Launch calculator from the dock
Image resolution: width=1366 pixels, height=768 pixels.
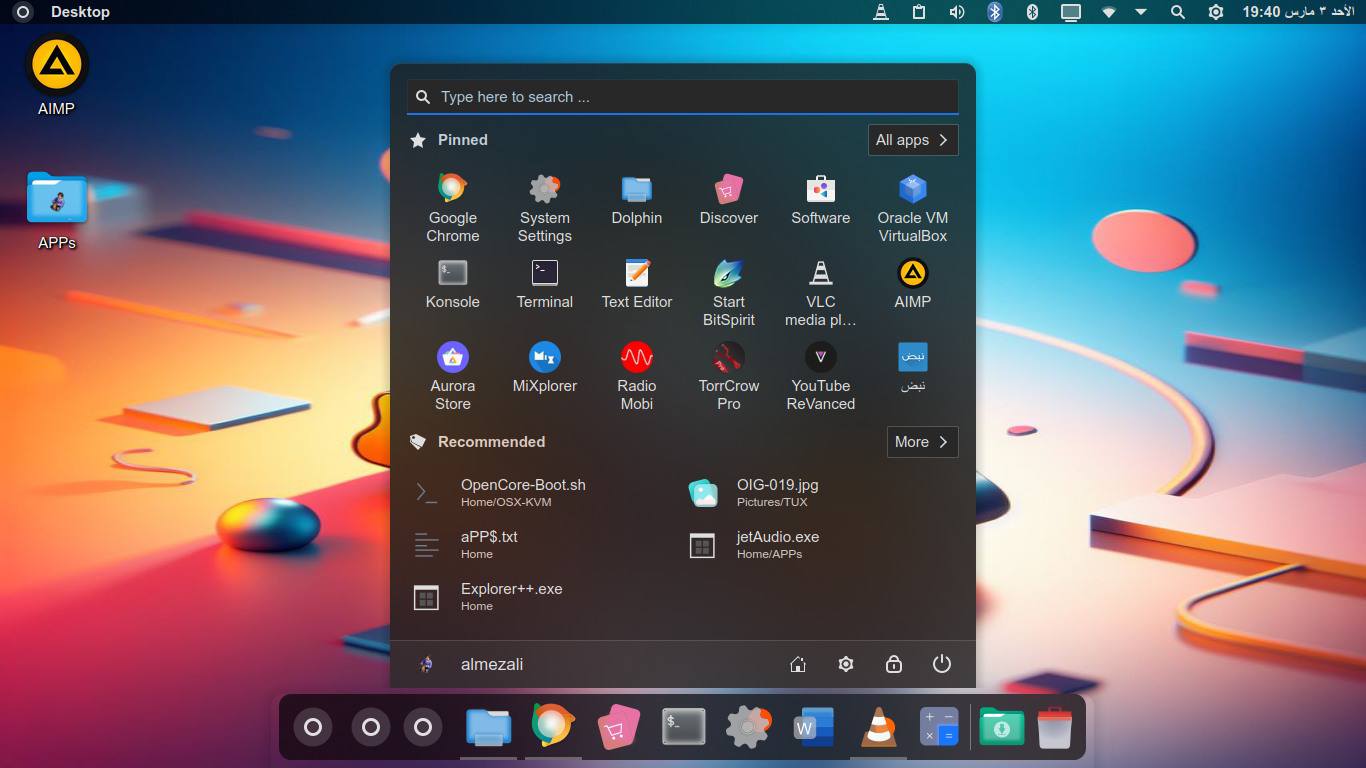939,727
